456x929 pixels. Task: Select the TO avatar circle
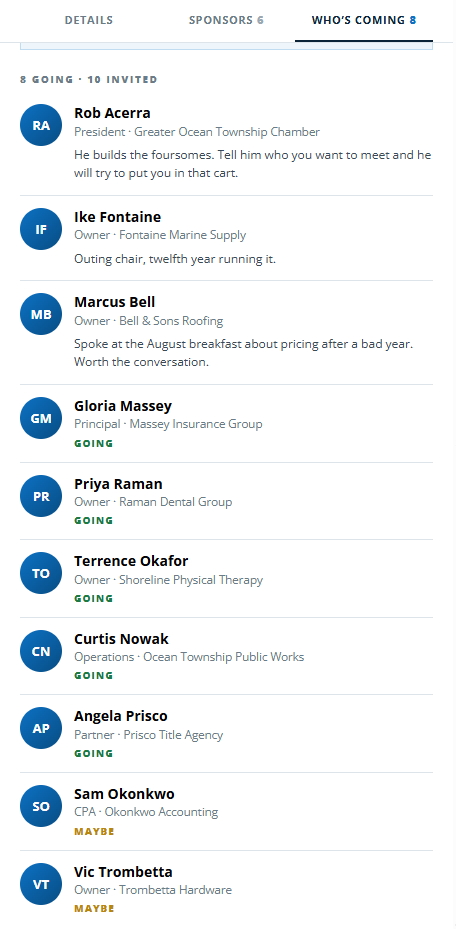(x=41, y=573)
